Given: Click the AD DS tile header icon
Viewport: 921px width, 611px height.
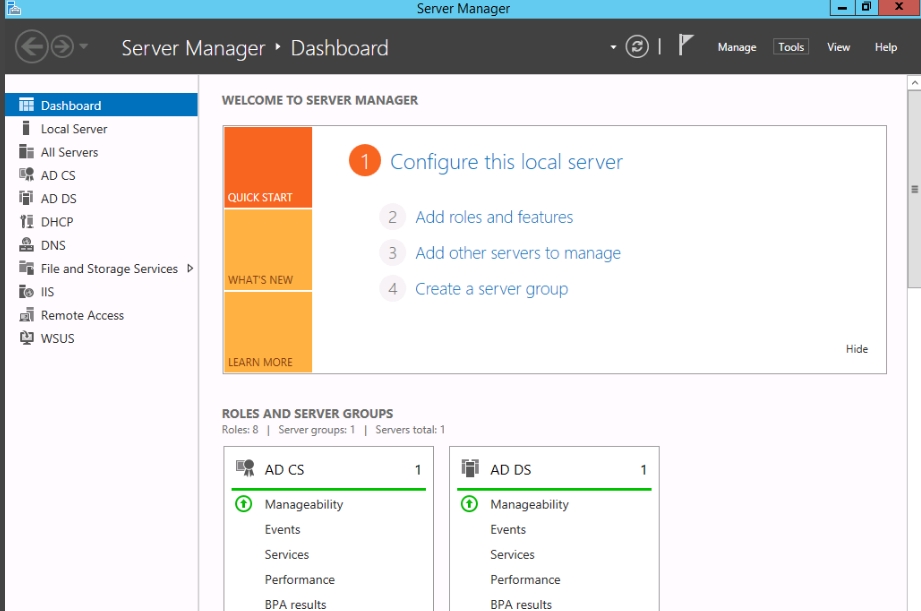Looking at the screenshot, I should [470, 468].
